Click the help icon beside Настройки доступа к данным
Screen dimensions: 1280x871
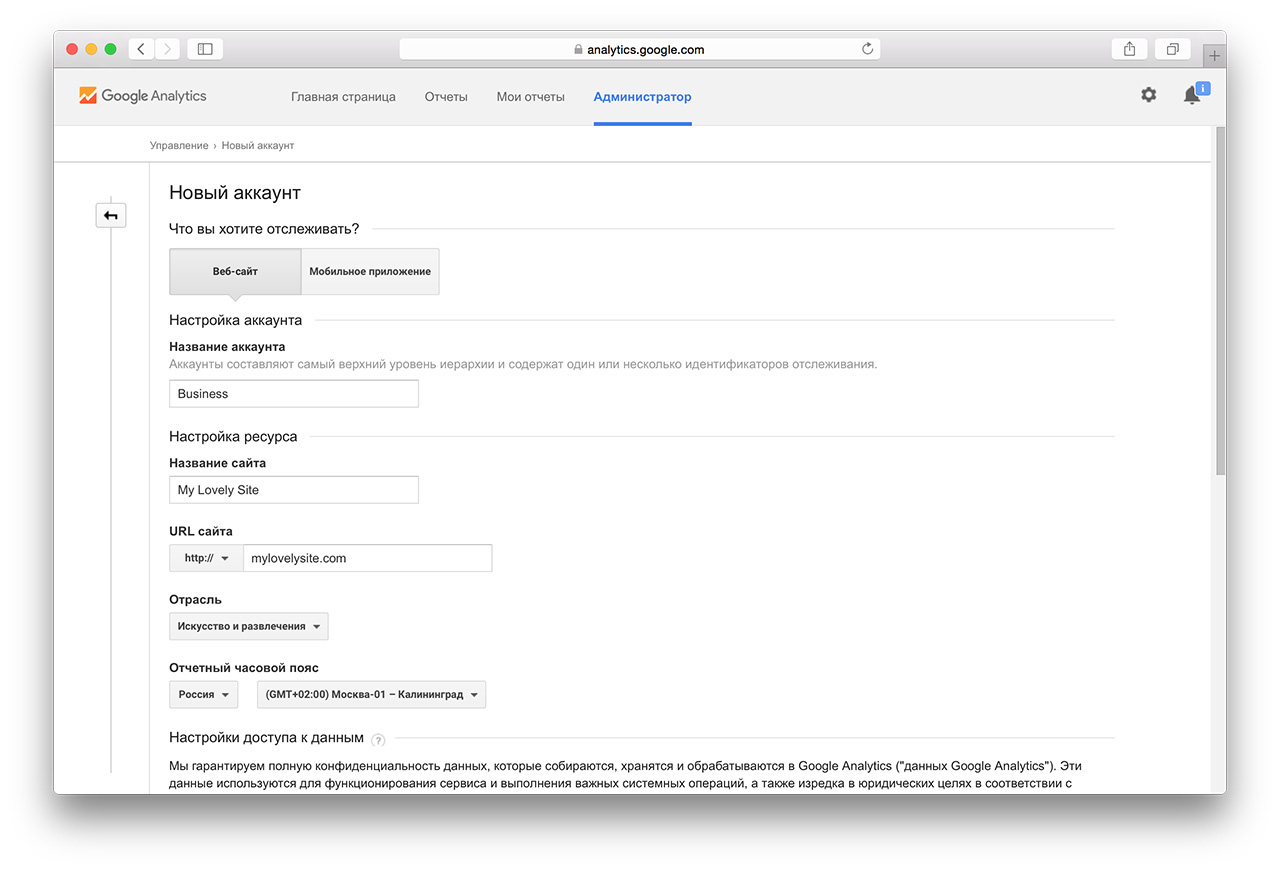click(x=378, y=740)
